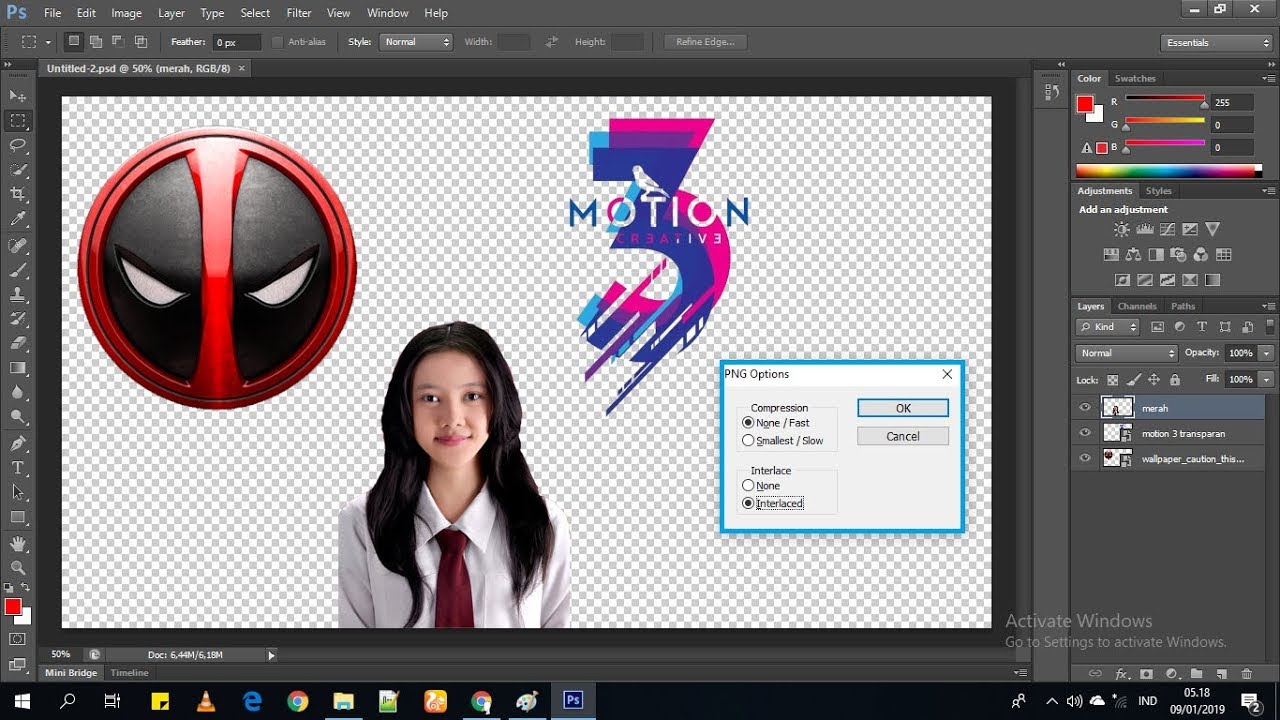Select Smallest / Slow compression option
Screen dimensions: 1280x720
(x=748, y=441)
